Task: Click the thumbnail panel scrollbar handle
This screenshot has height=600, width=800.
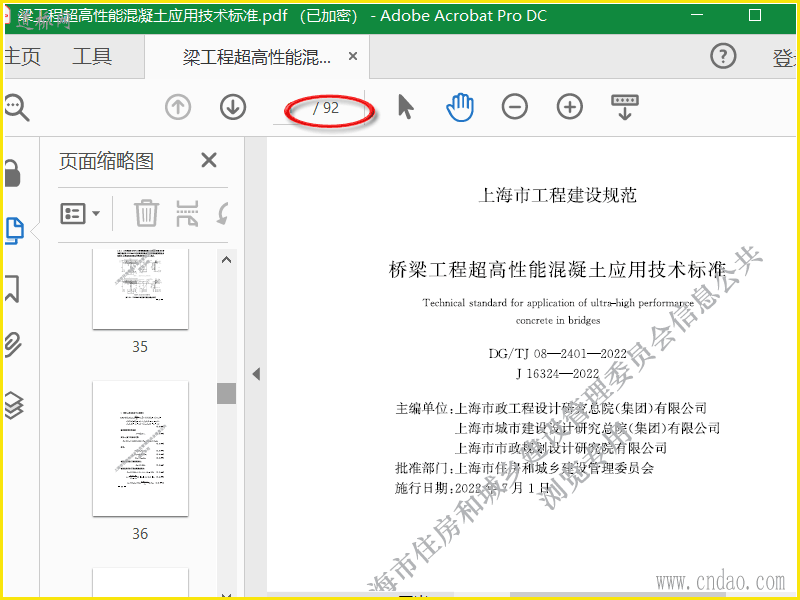Action: (x=227, y=393)
